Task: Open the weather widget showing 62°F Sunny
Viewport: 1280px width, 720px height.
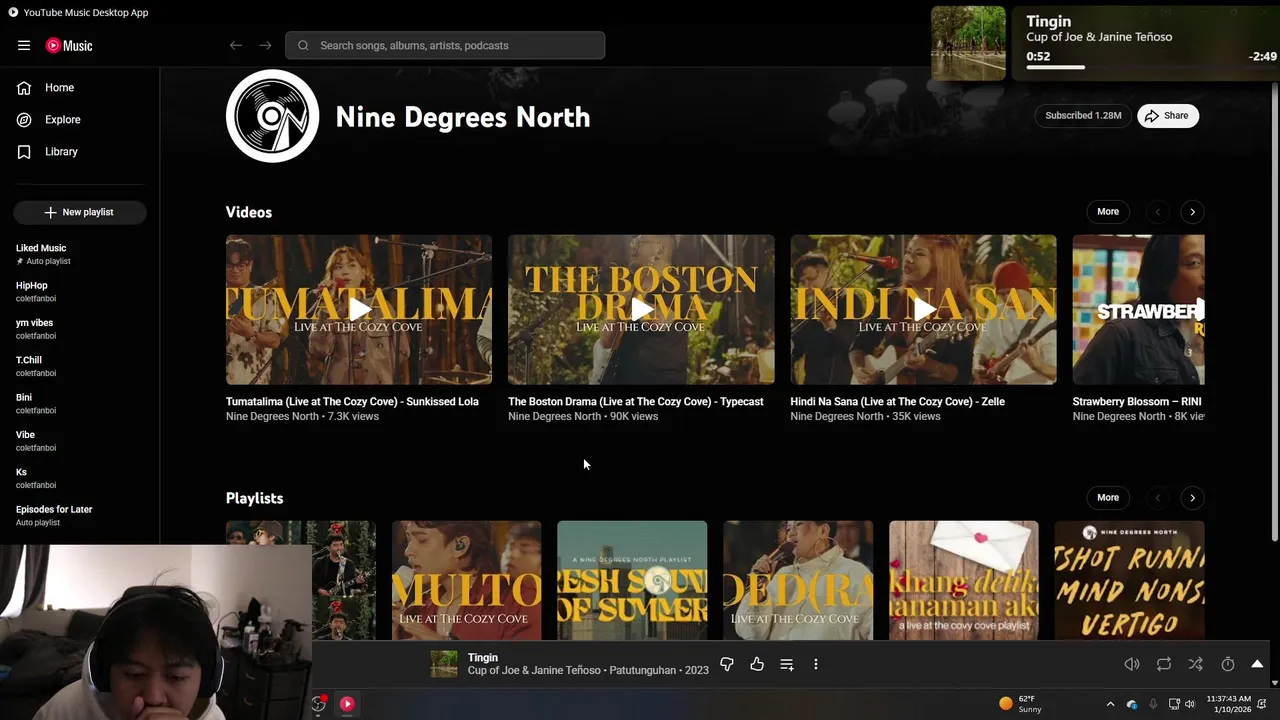Action: tap(1021, 704)
